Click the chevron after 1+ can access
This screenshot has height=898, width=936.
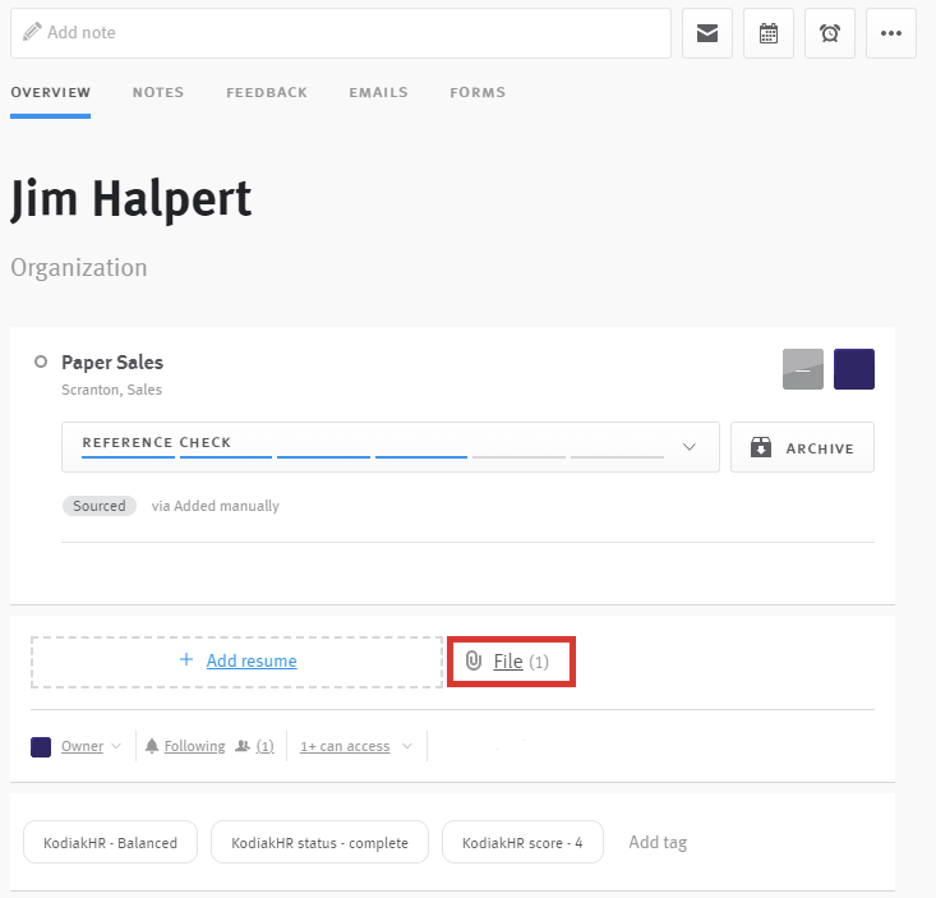tap(407, 746)
